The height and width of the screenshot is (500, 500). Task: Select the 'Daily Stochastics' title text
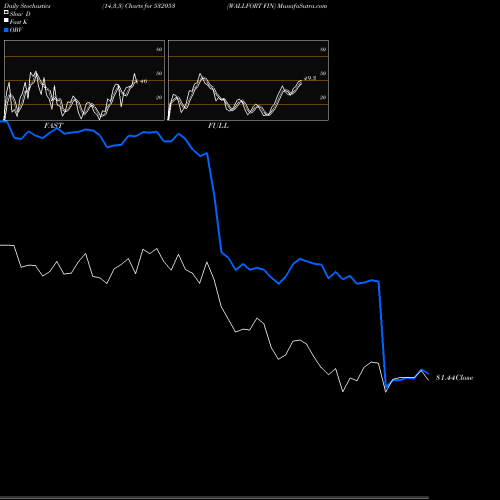pyautogui.click(x=27, y=6)
